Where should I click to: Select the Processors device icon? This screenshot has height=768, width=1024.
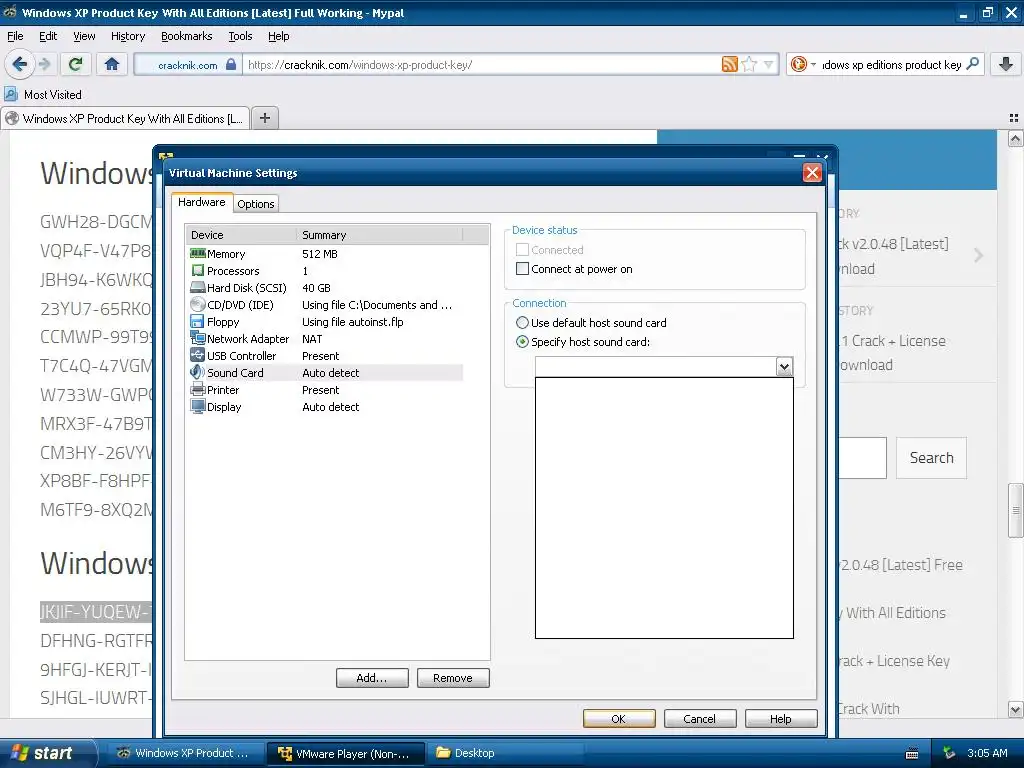[x=197, y=270]
